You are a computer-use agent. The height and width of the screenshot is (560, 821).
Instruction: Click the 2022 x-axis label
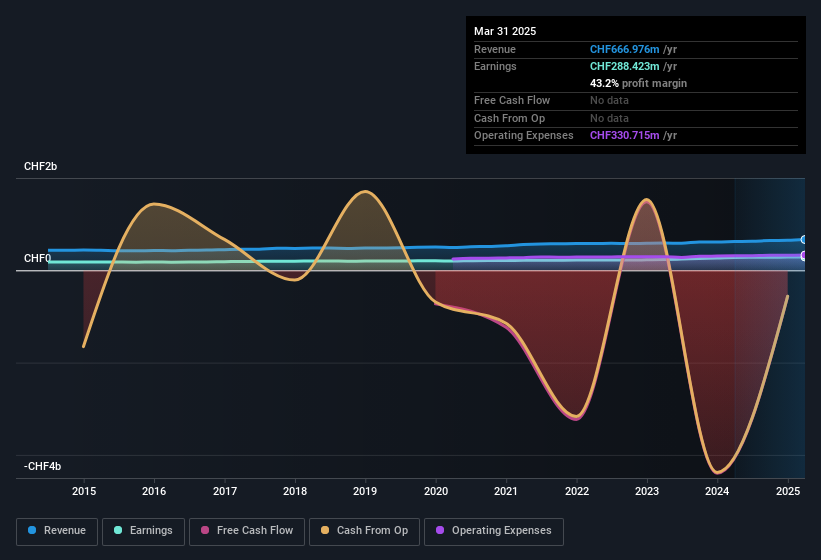(576, 491)
